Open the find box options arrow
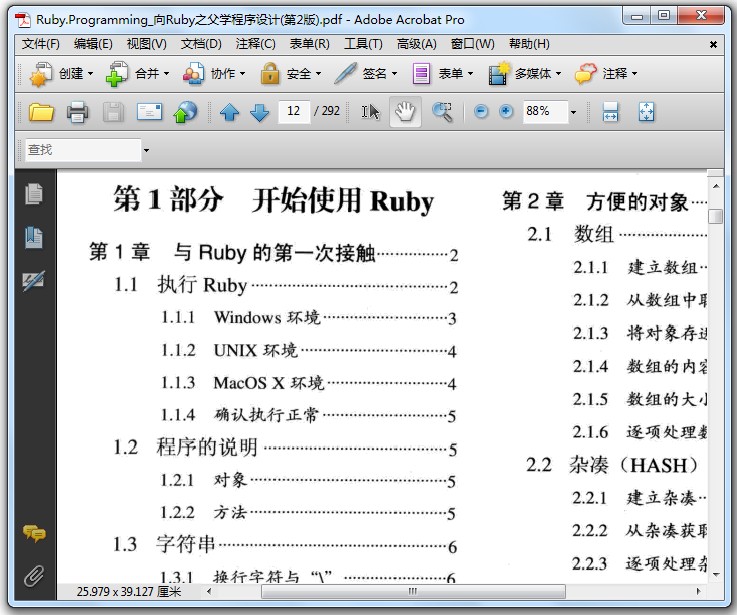 click(146, 150)
